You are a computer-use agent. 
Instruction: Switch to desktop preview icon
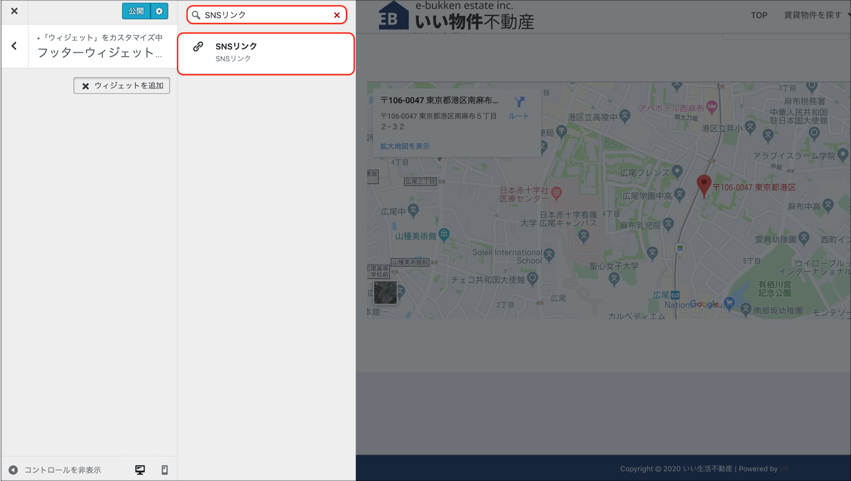[140, 470]
